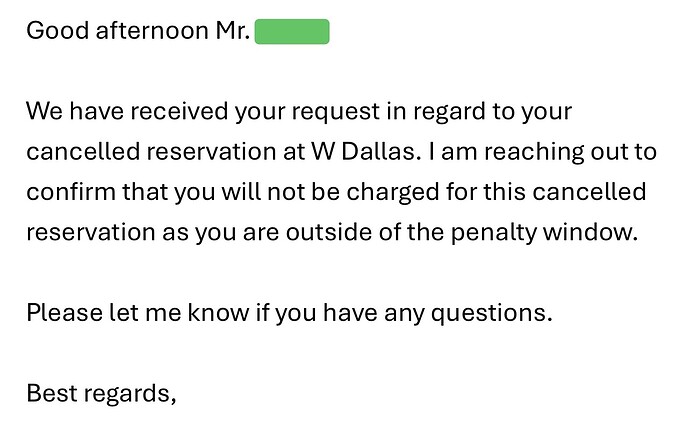Click the word "regards" in the sign-off
The height and width of the screenshot is (429, 690).
tap(126, 394)
